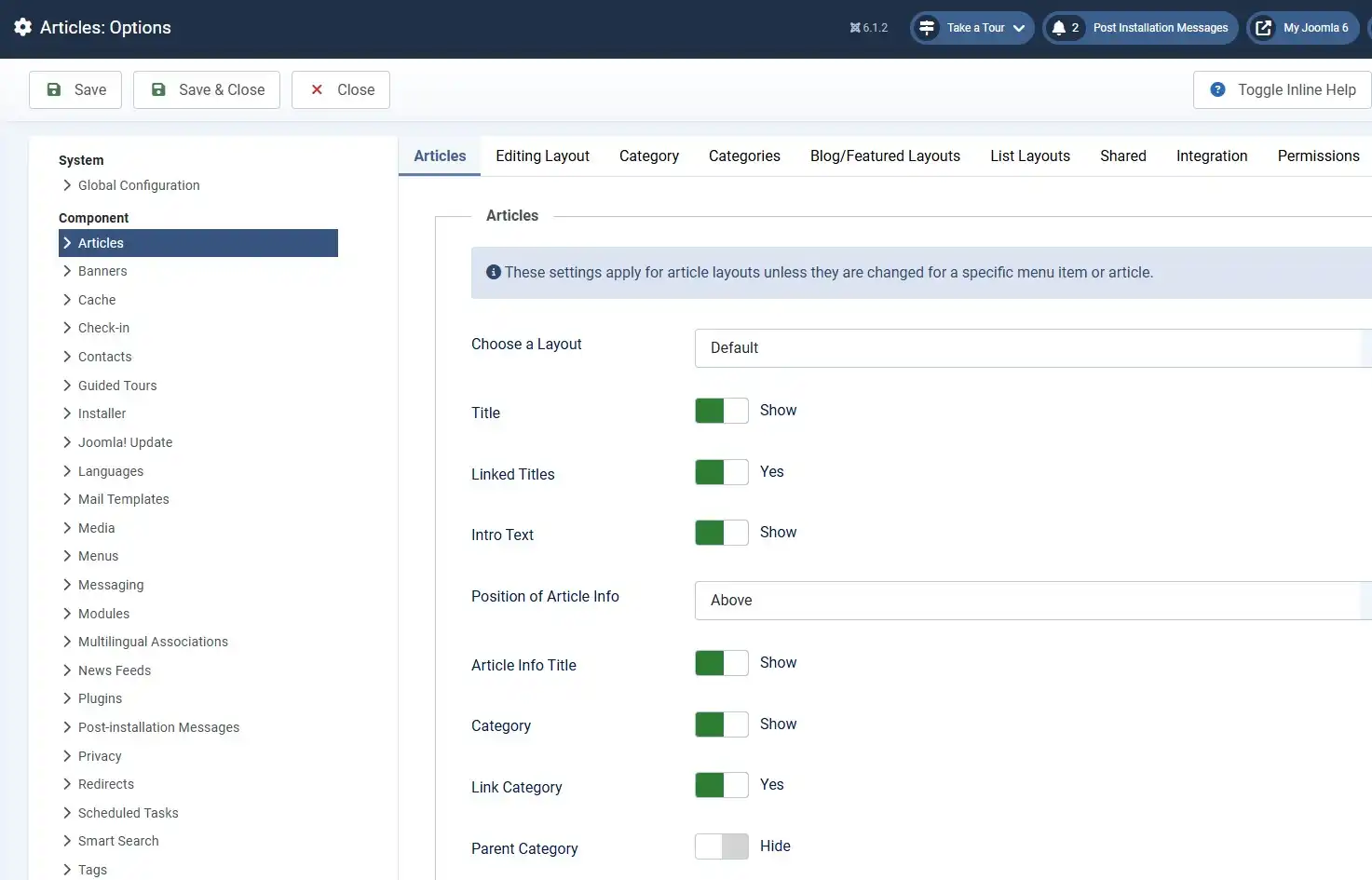Open Privacy component options

(x=100, y=756)
